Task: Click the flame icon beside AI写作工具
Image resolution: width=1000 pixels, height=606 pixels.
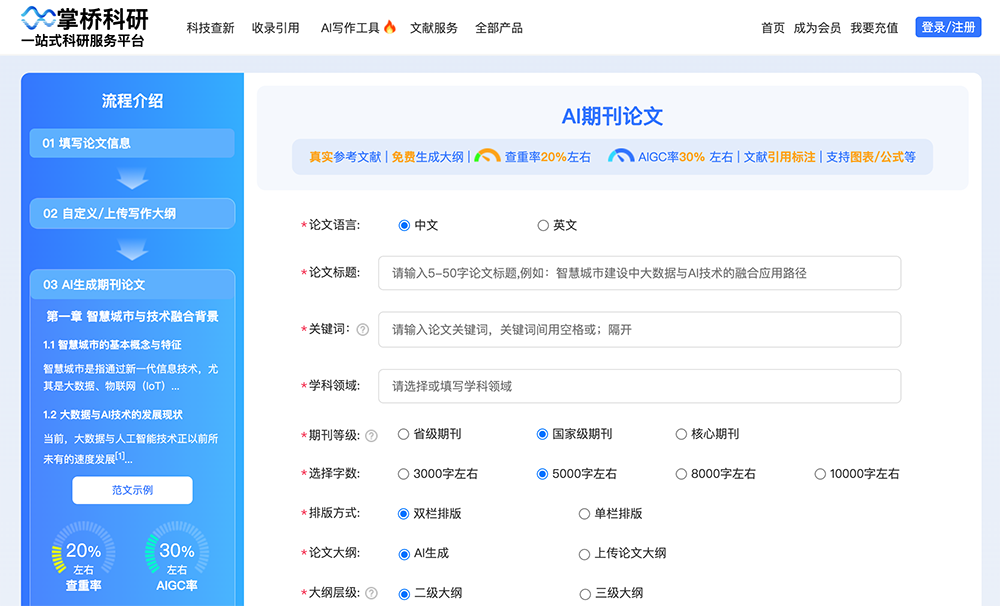Action: [x=389, y=27]
